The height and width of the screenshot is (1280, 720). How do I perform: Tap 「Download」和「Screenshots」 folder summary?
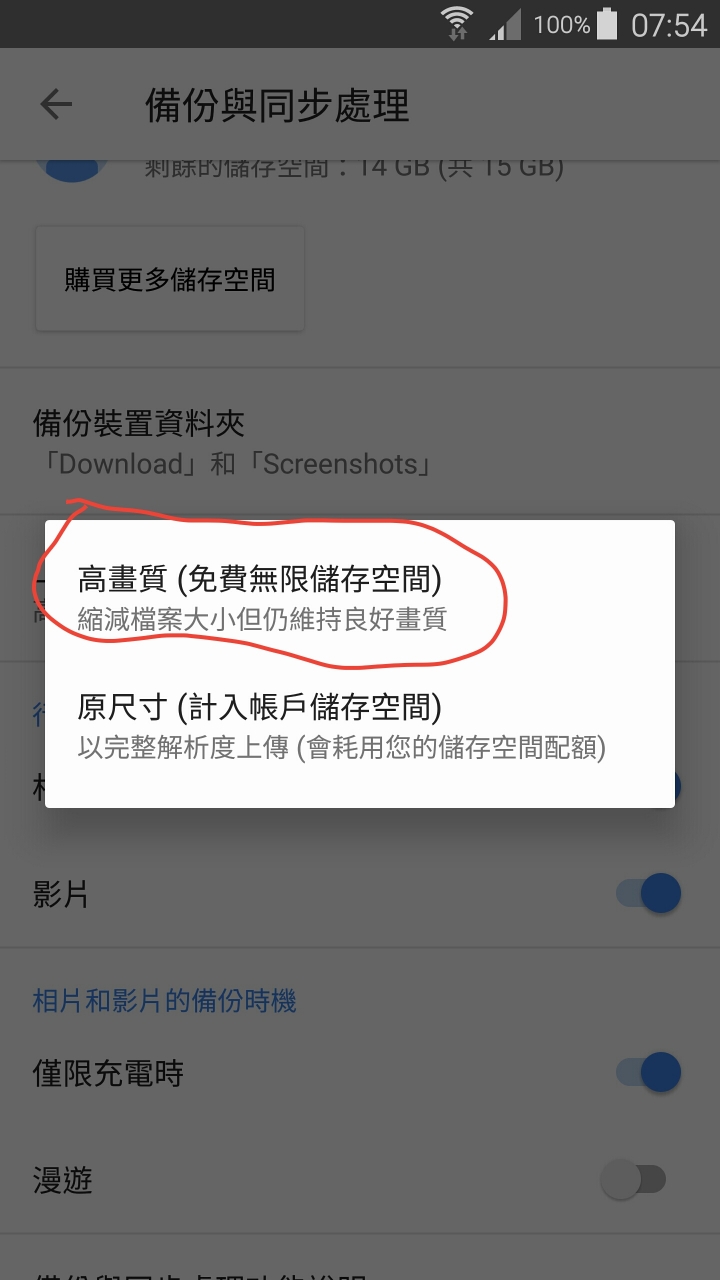(x=233, y=464)
